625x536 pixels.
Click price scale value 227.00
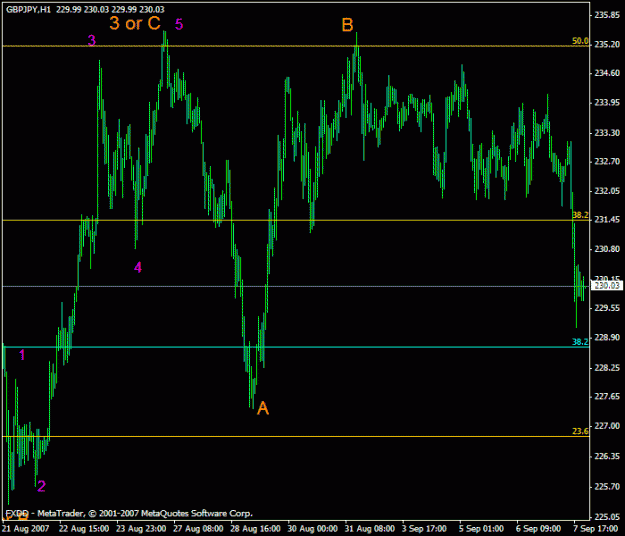[x=607, y=426]
